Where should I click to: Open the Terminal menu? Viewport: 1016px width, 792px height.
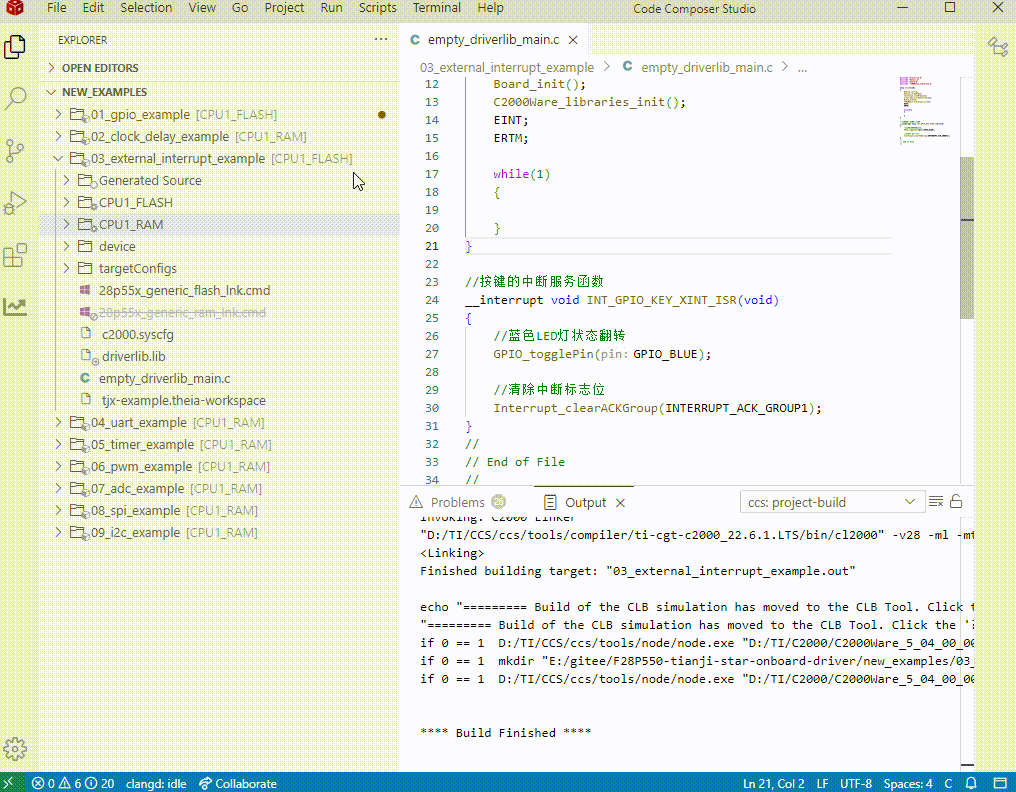[x=437, y=8]
